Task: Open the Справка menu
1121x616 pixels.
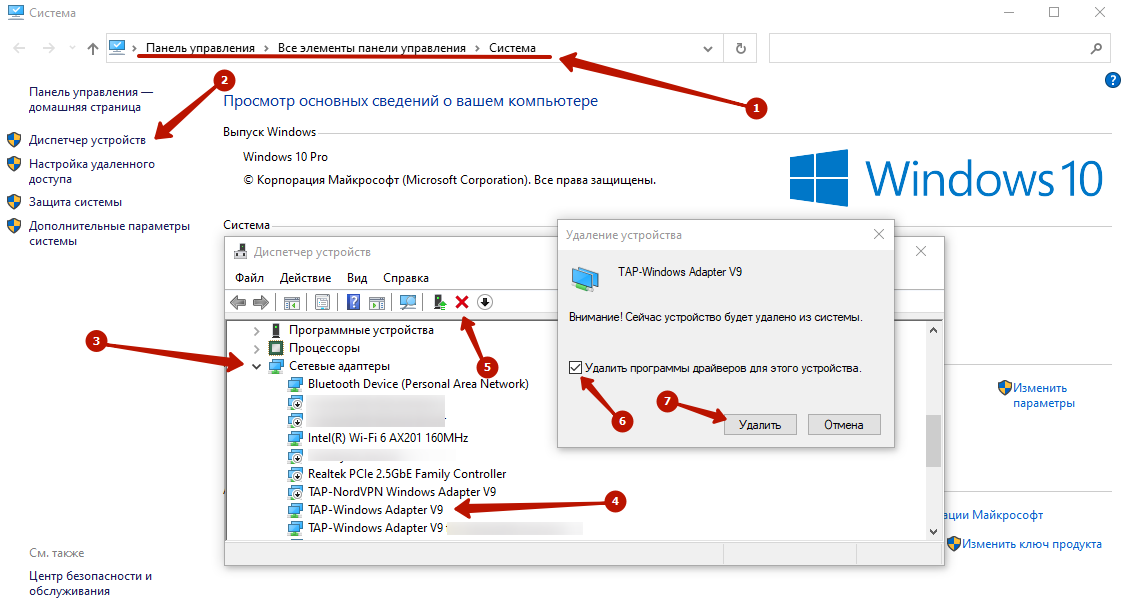Action: click(x=406, y=278)
